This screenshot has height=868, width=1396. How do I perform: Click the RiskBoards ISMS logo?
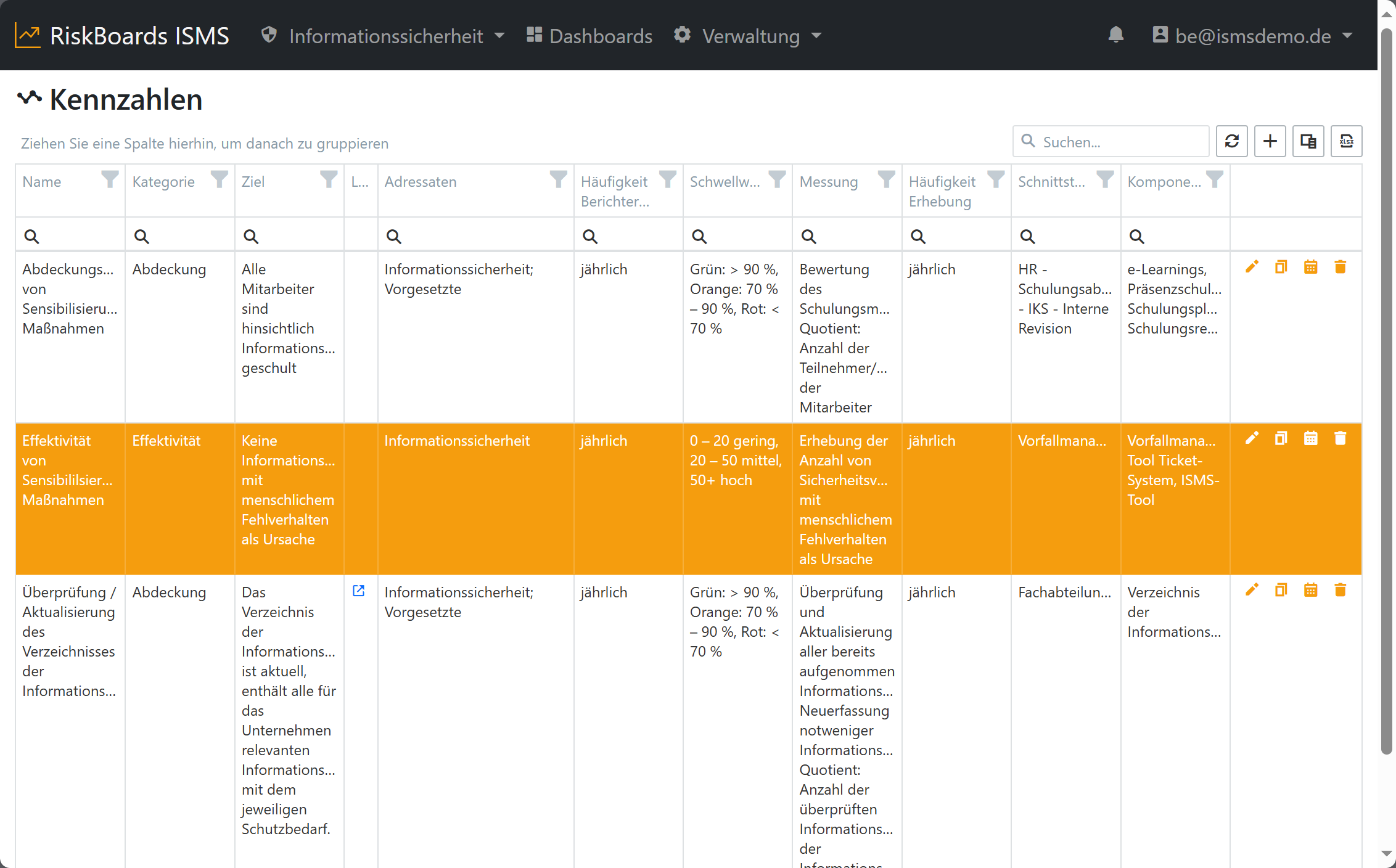click(x=122, y=36)
